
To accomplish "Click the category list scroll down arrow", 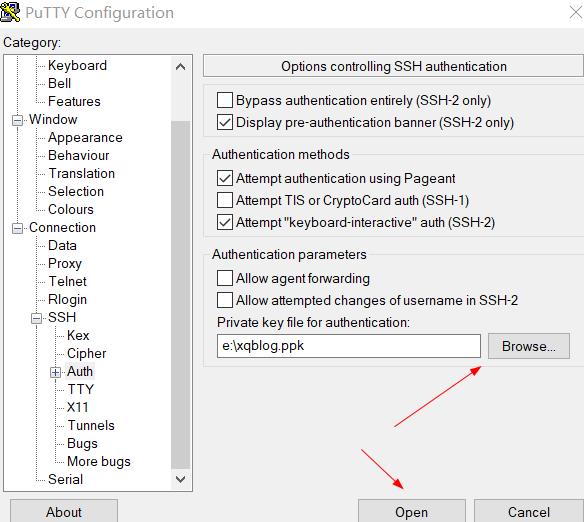I will tap(181, 479).
